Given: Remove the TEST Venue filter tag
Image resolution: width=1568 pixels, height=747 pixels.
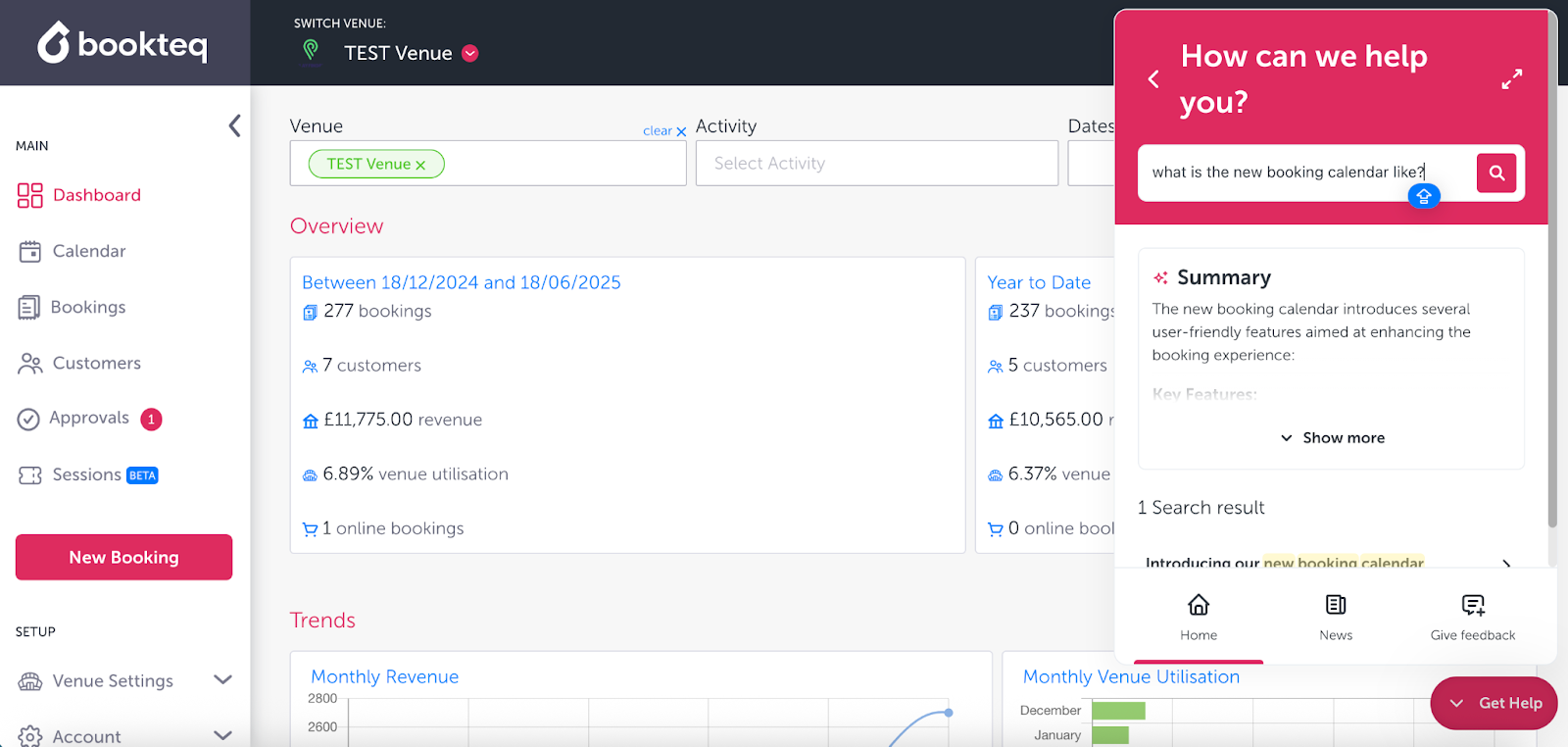Looking at the screenshot, I should pyautogui.click(x=420, y=165).
